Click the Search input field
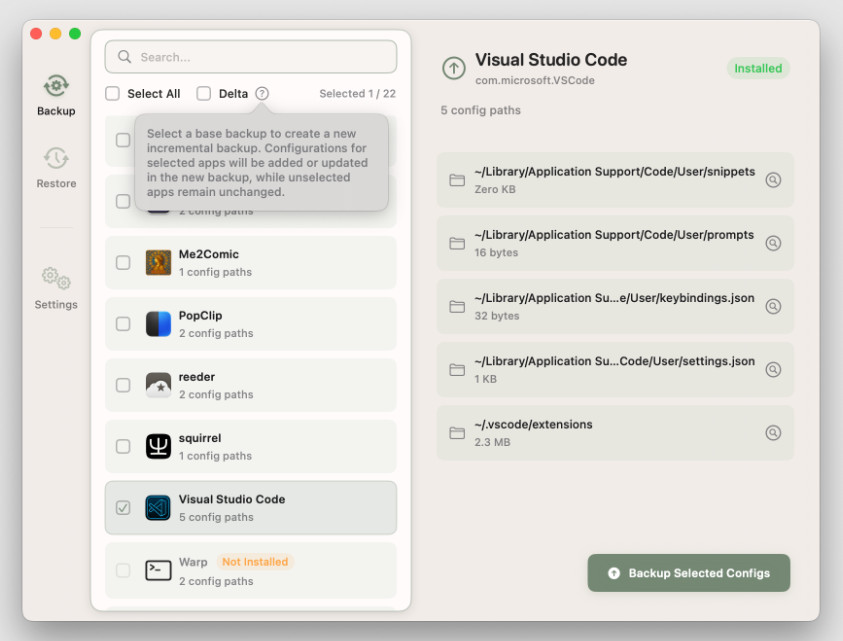The width and height of the screenshot is (843, 641). coord(251,57)
